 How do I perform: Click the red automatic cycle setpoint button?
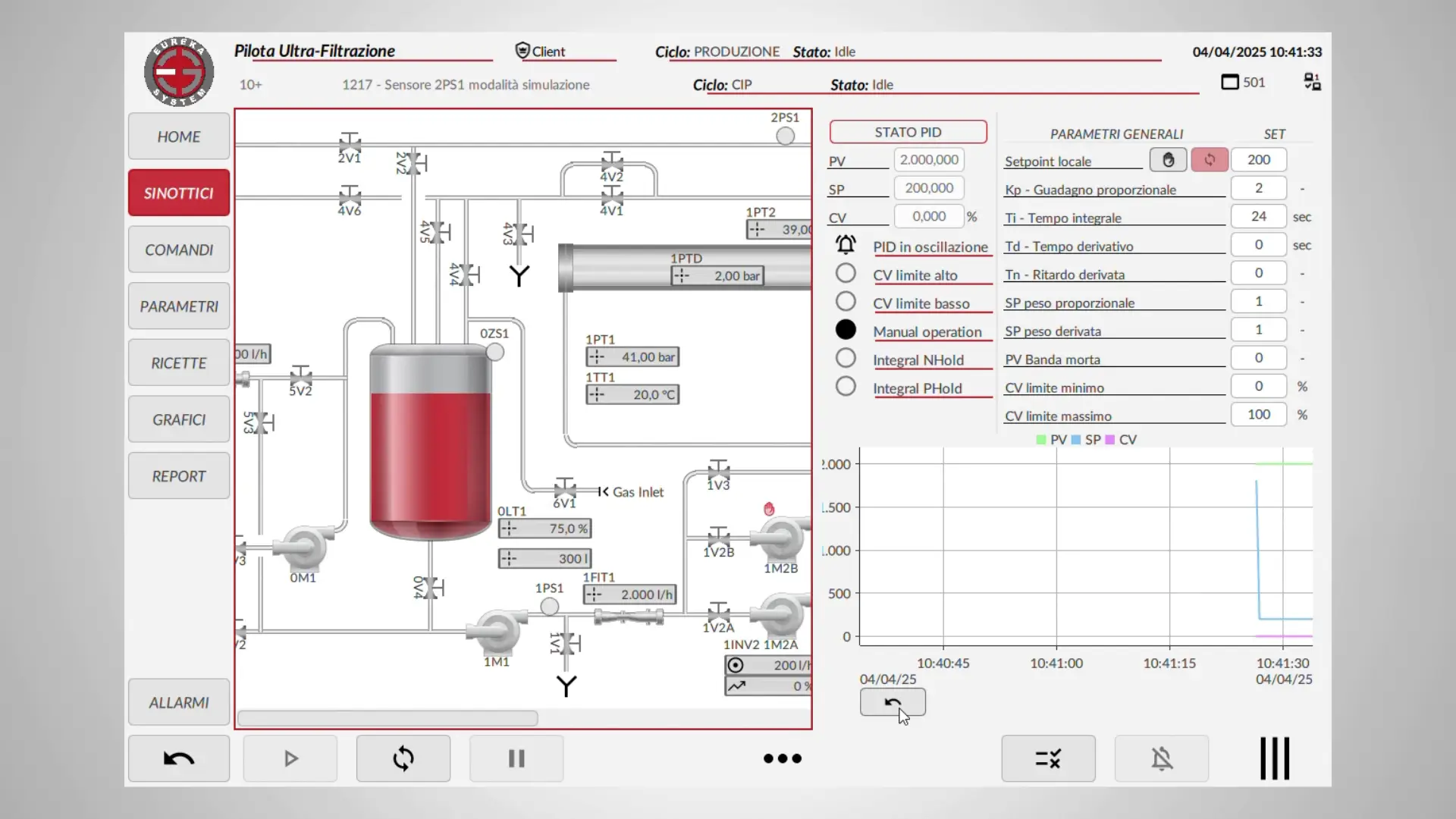(x=1210, y=160)
